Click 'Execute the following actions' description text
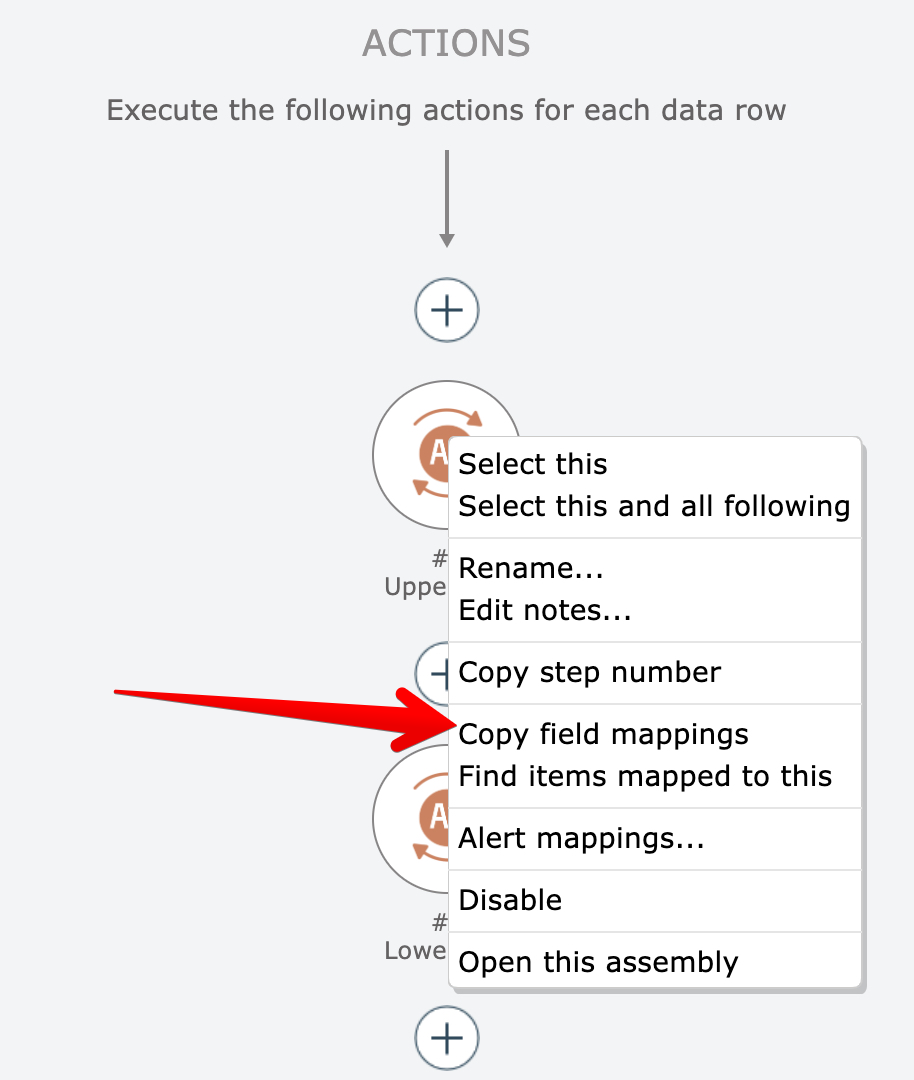This screenshot has height=1080, width=914. tap(446, 109)
